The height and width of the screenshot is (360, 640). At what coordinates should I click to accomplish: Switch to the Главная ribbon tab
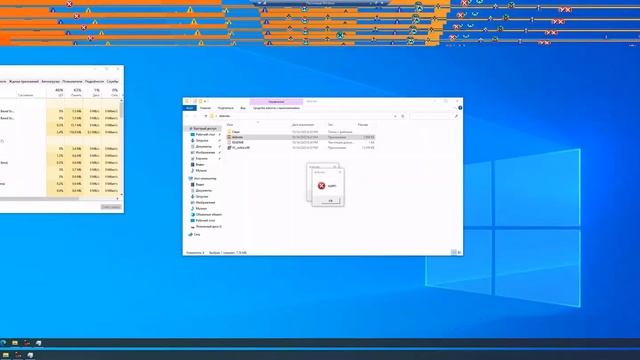pyautogui.click(x=205, y=108)
